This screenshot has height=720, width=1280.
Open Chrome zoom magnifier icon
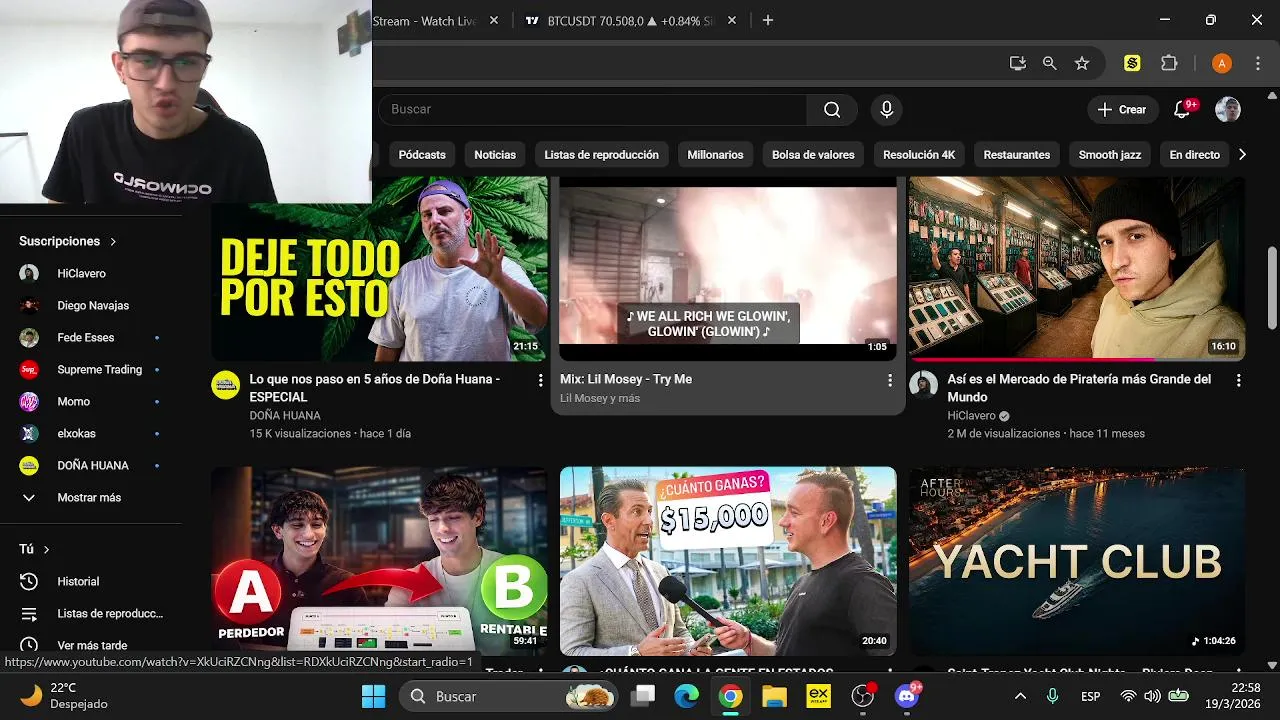1049,63
